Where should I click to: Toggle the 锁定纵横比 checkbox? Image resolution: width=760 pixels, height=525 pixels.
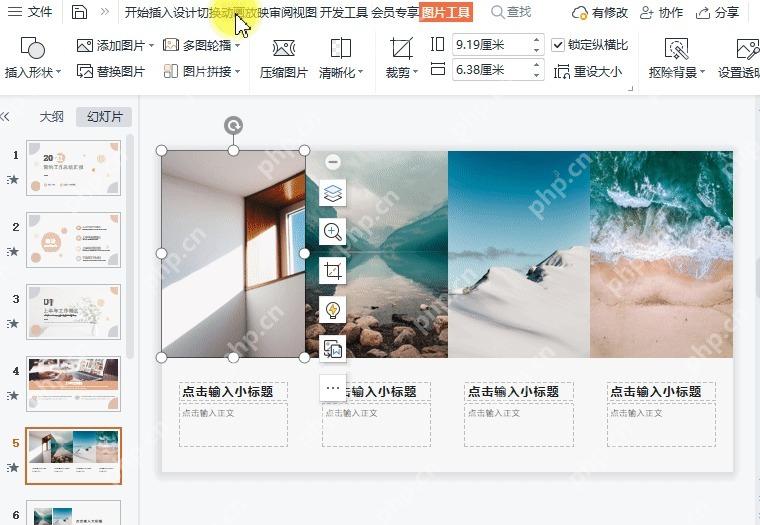[x=558, y=45]
